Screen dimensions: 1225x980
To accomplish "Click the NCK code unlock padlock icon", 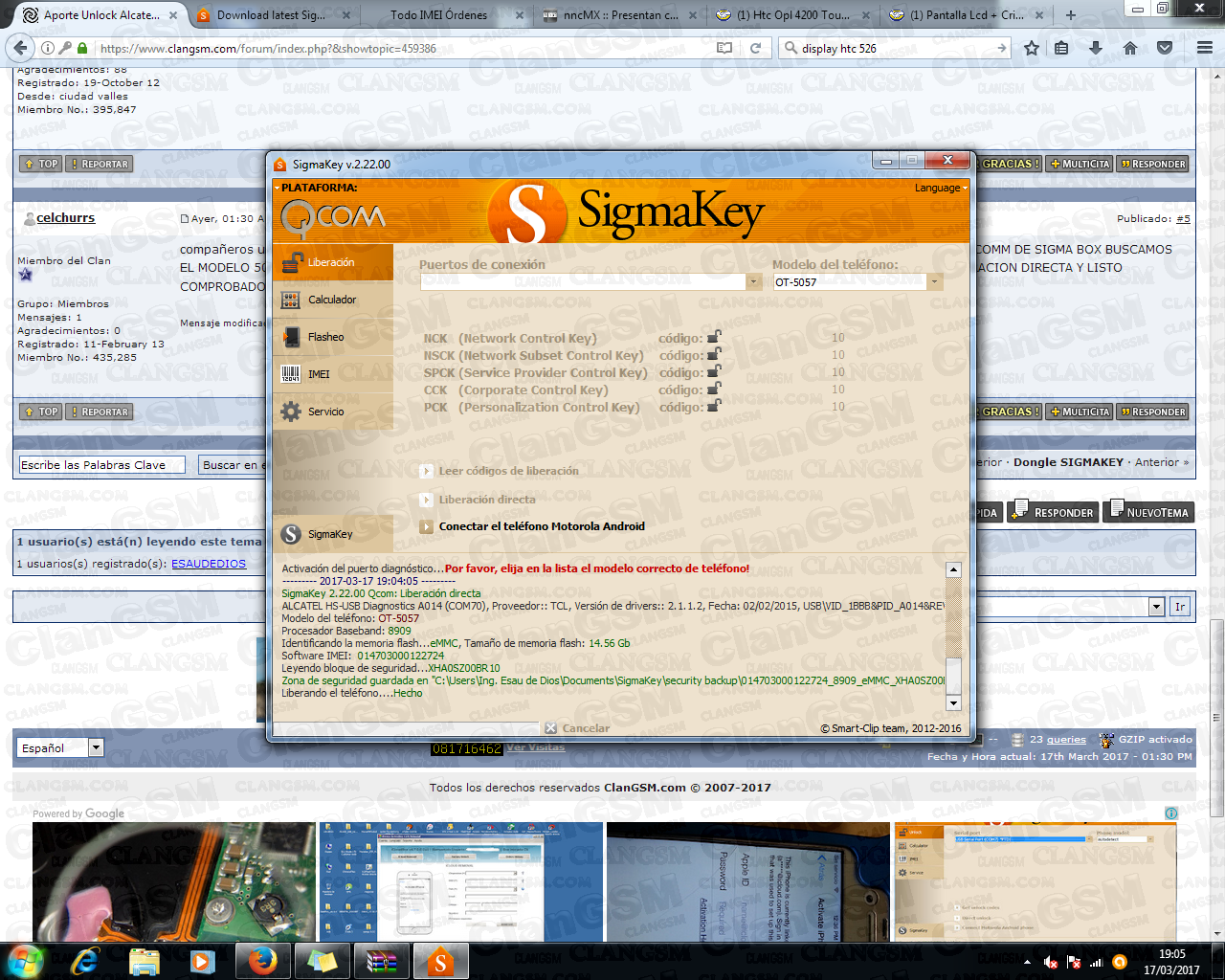I will [x=714, y=337].
